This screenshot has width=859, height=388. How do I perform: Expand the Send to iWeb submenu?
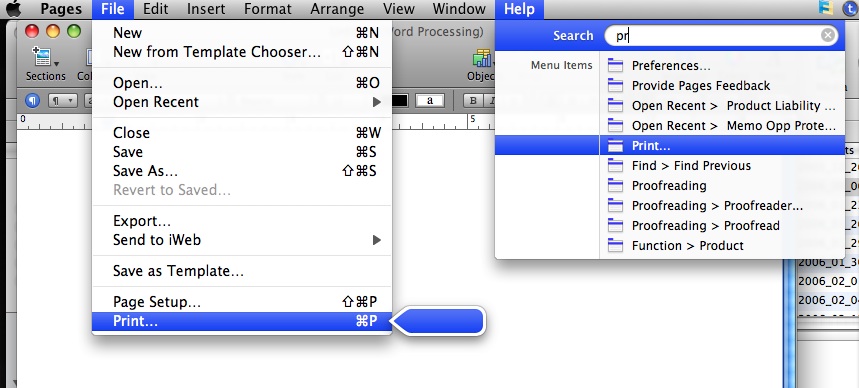(x=242, y=240)
